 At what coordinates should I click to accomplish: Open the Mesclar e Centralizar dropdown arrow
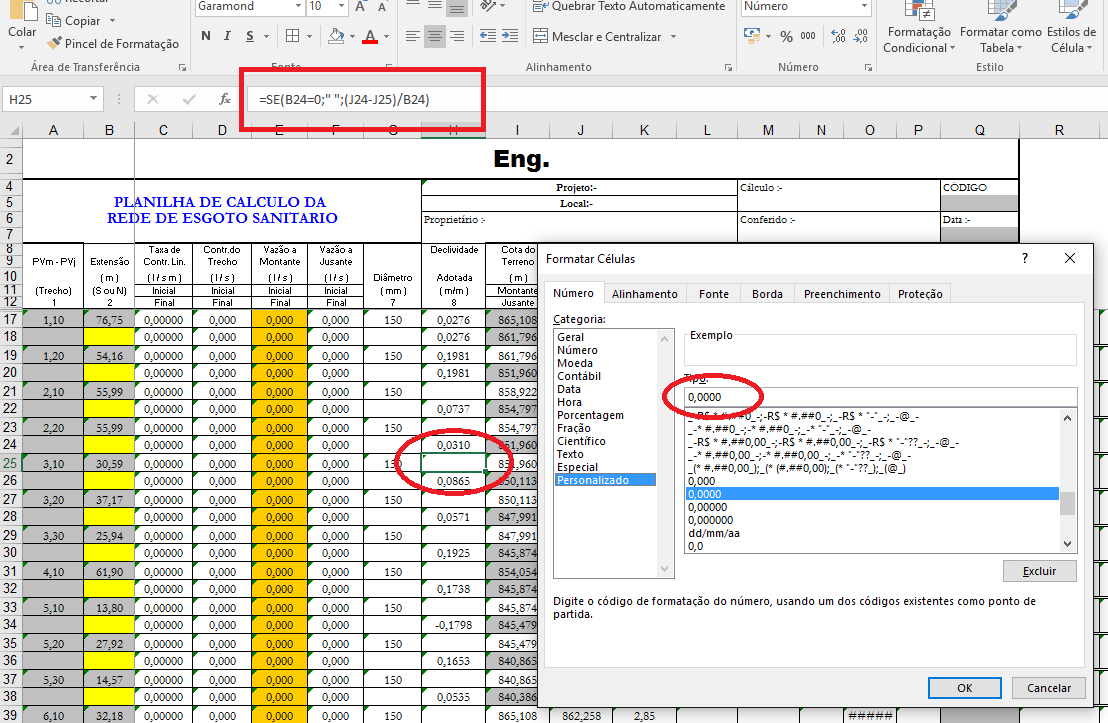coord(673,36)
